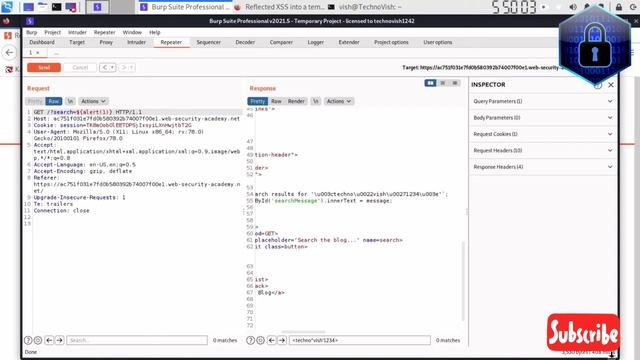Open response search help icon
Screen dimensions: 640x360
(251, 340)
